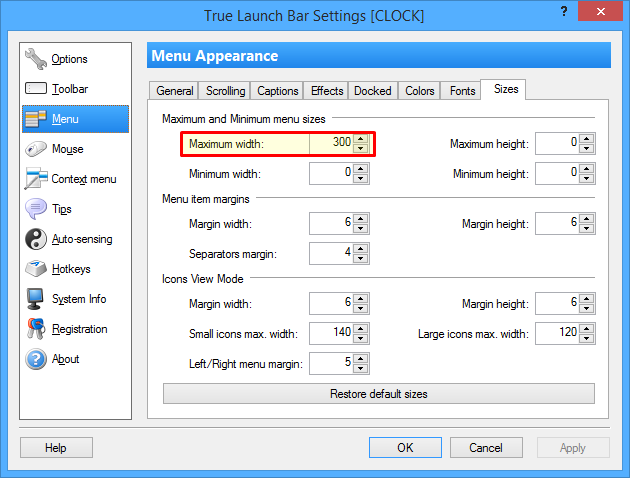The width and height of the screenshot is (630, 478).
Task: Switch to the Scrolling tab
Action: pos(225,91)
